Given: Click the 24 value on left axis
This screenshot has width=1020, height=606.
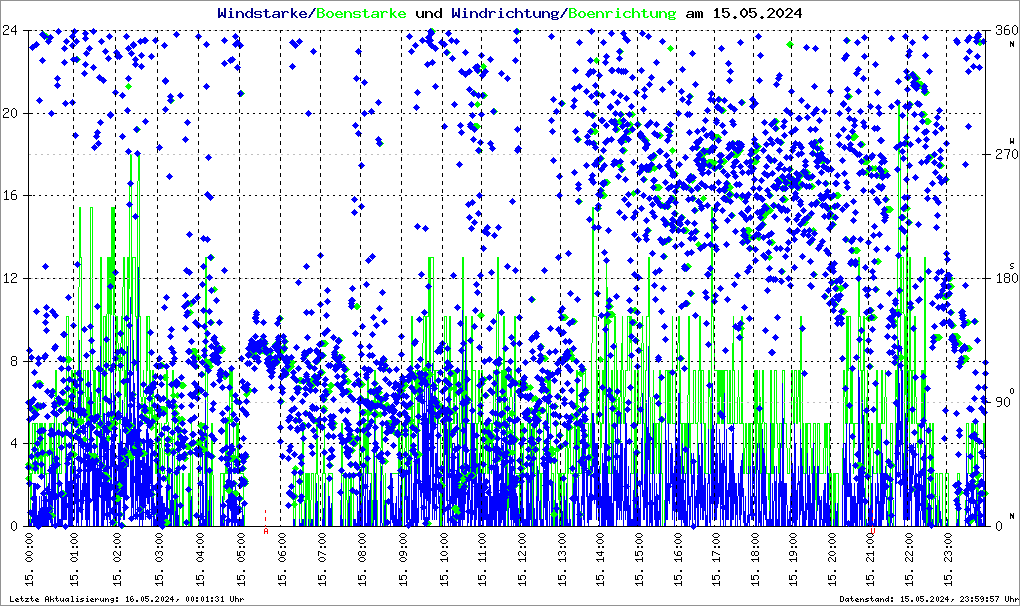Looking at the screenshot, I should pyautogui.click(x=11, y=30).
